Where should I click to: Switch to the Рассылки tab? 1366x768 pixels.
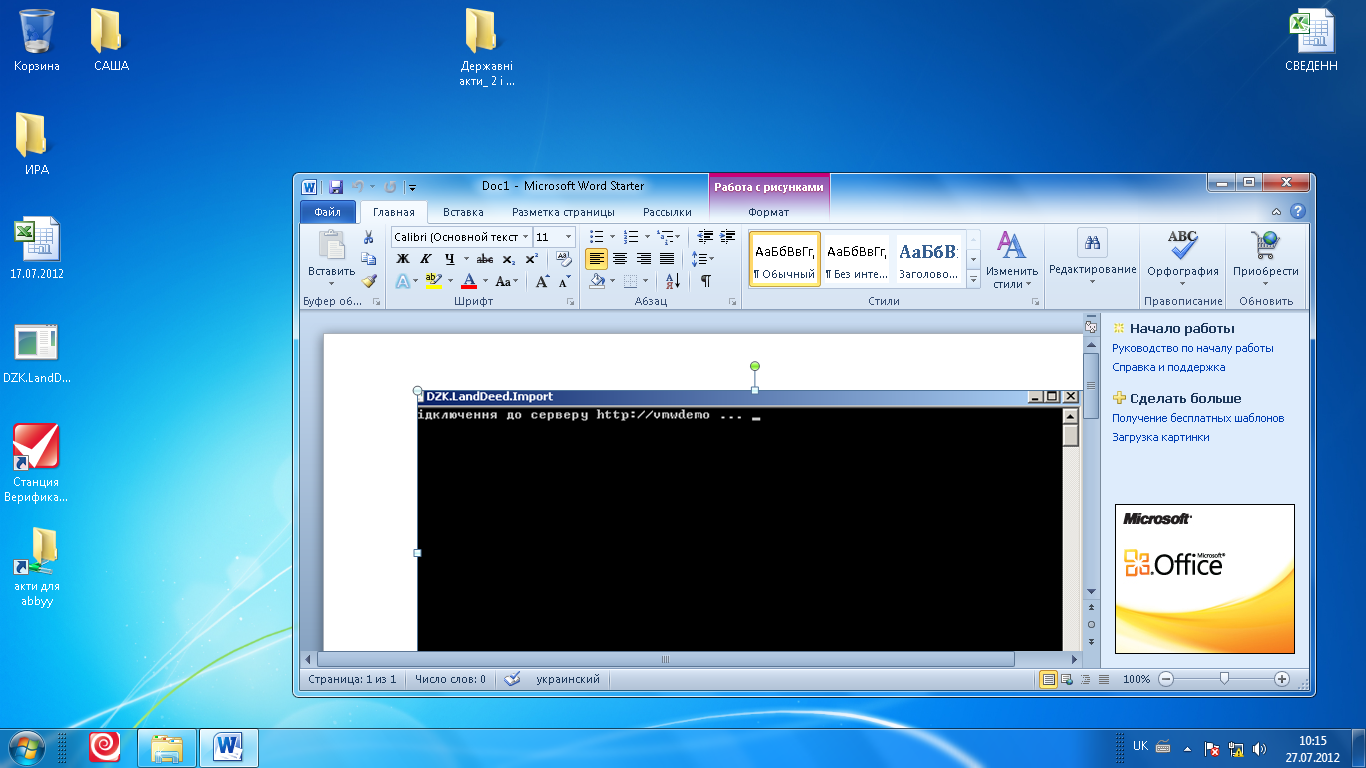pos(667,212)
